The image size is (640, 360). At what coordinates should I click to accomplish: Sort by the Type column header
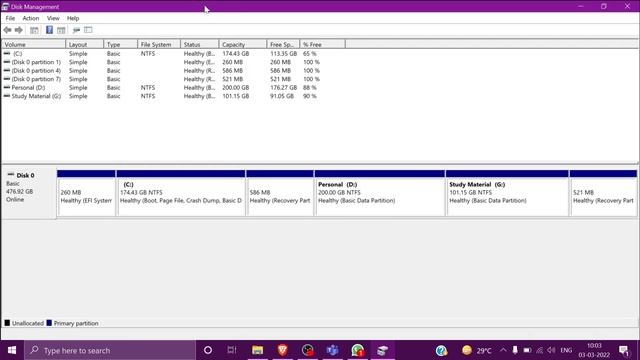click(120, 44)
